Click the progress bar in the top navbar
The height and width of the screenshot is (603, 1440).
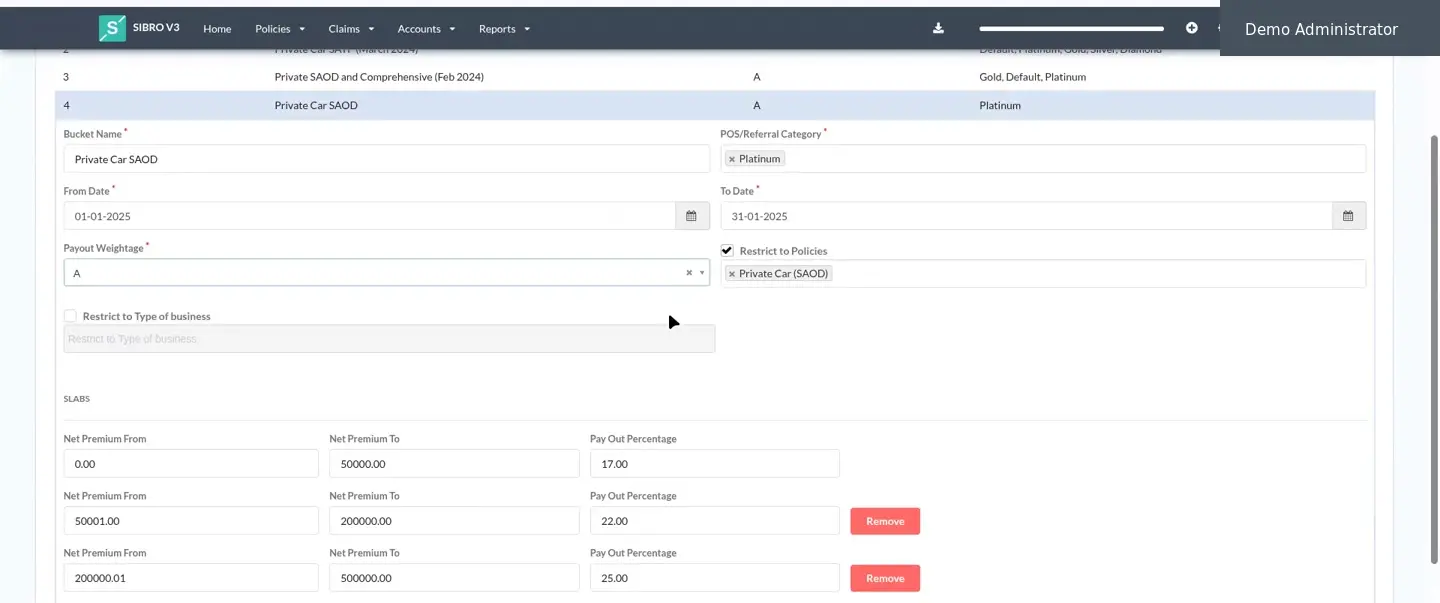pos(1072,29)
